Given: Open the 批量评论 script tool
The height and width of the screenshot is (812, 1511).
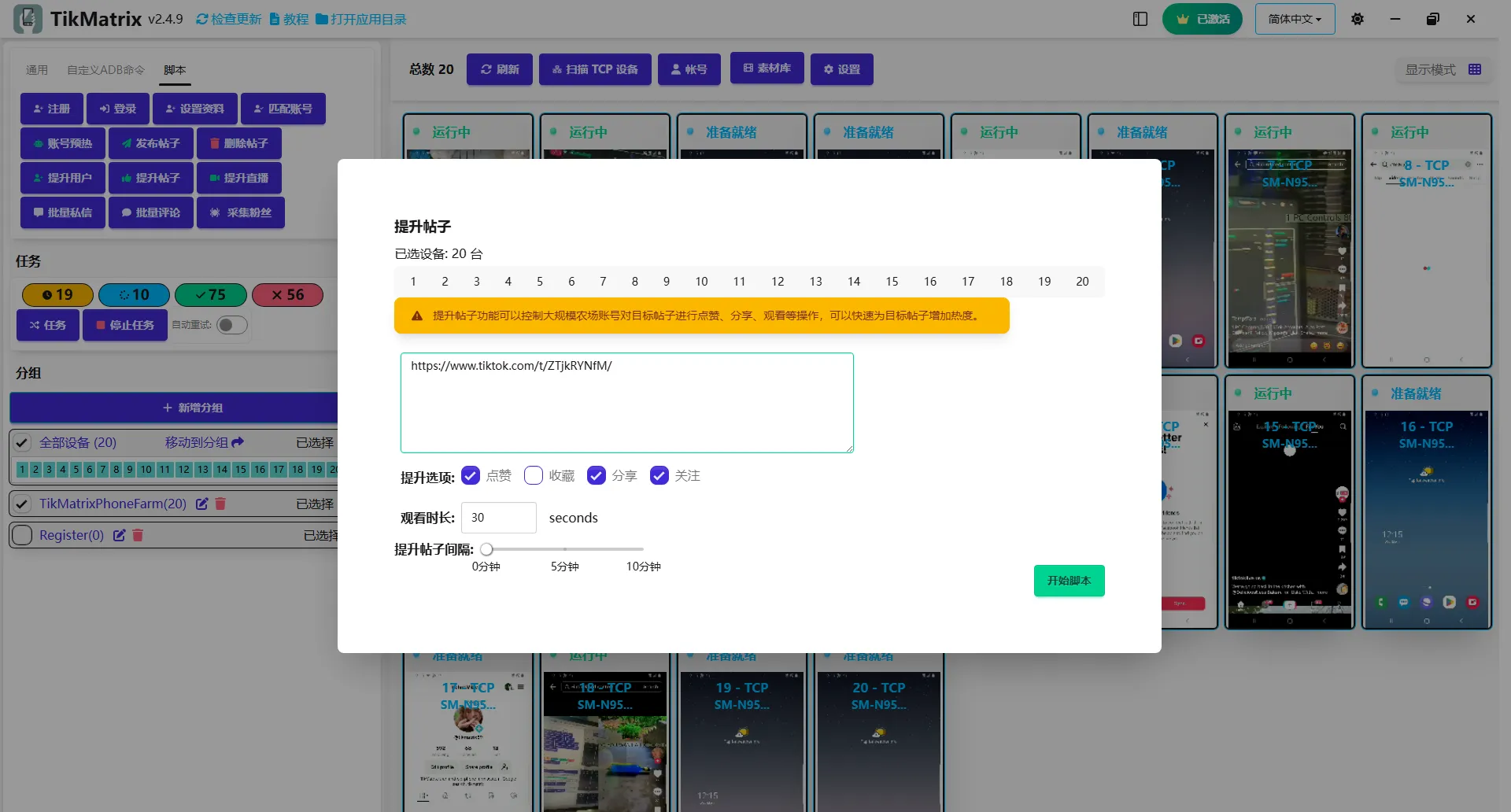Looking at the screenshot, I should pyautogui.click(x=150, y=212).
